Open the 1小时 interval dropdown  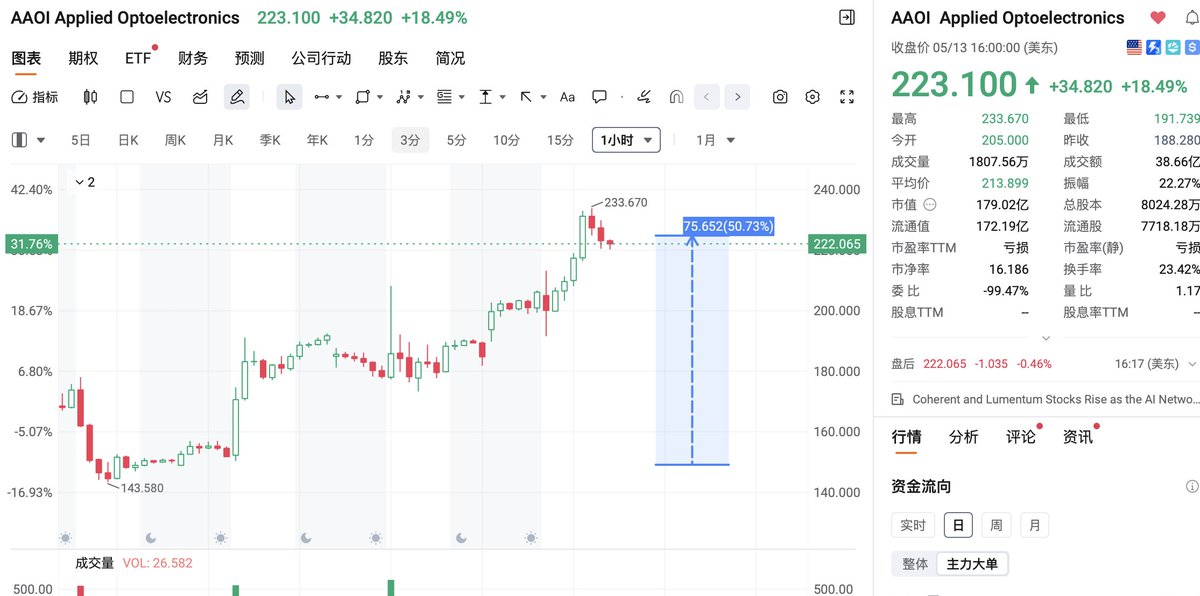coord(626,140)
